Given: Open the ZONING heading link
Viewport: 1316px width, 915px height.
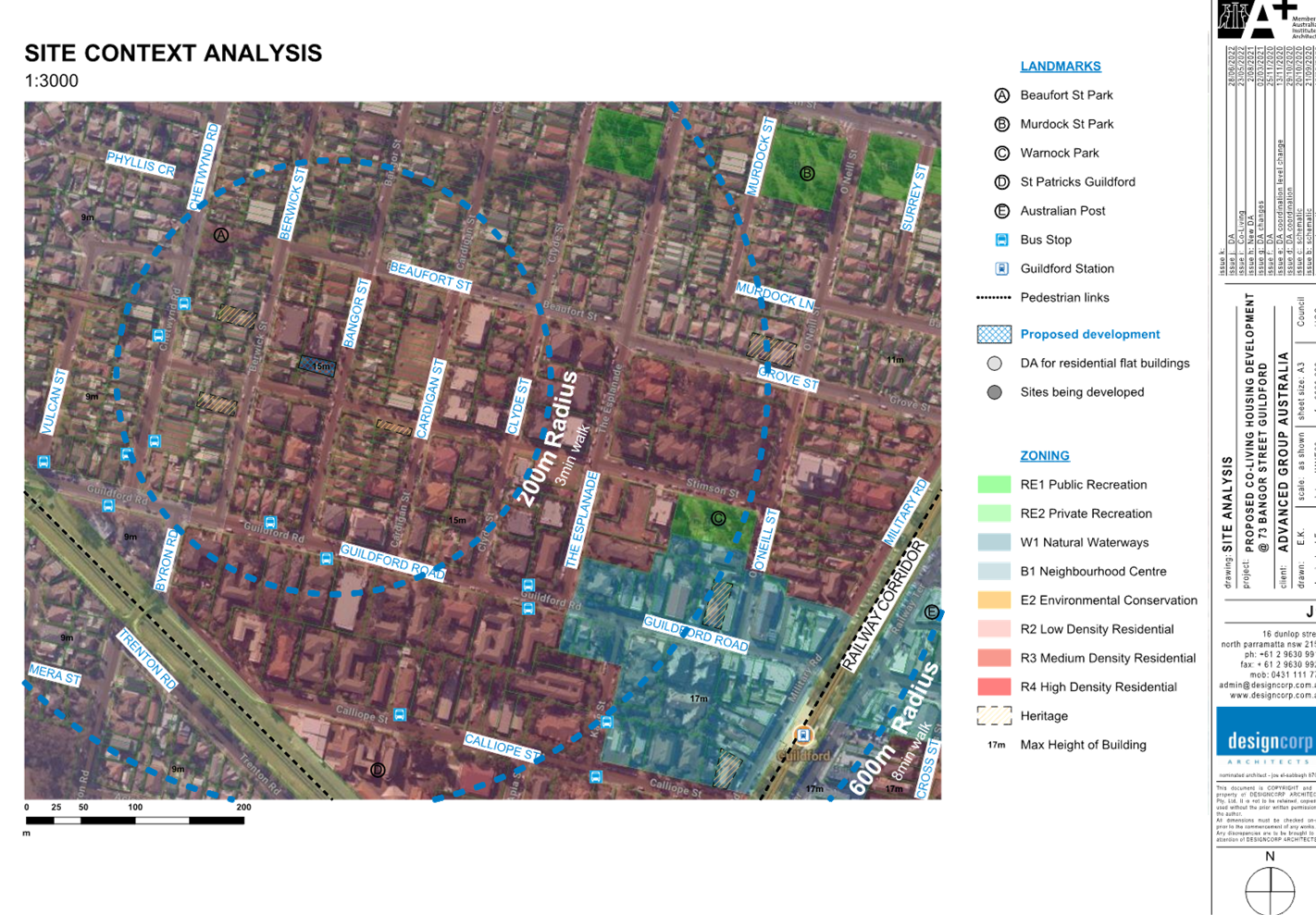Looking at the screenshot, I should pos(1045,456).
